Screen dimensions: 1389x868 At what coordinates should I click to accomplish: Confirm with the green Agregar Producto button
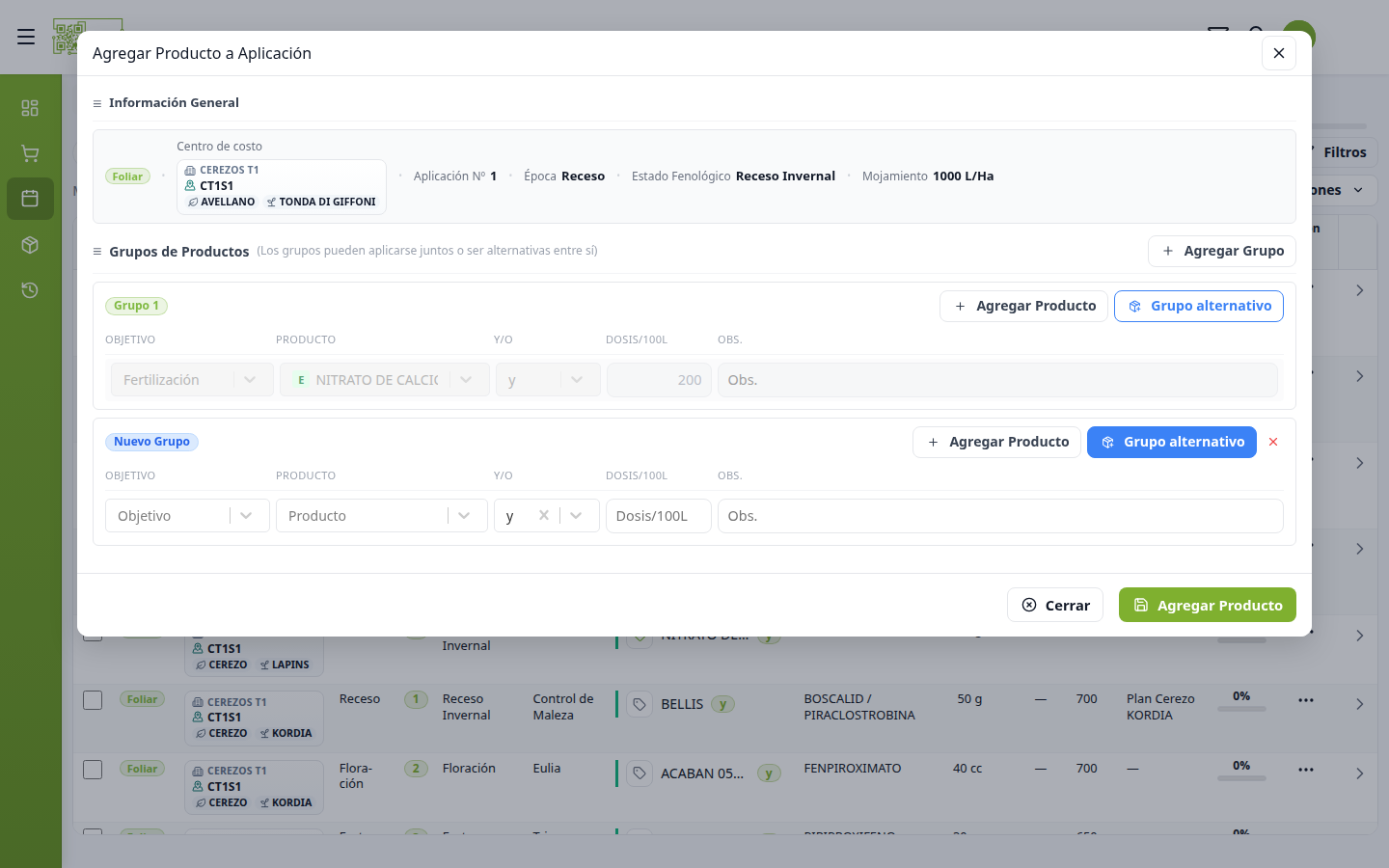(1208, 606)
